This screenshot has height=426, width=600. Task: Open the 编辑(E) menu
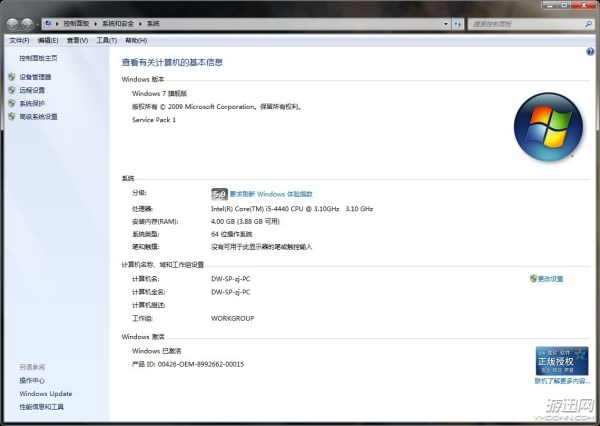48,40
